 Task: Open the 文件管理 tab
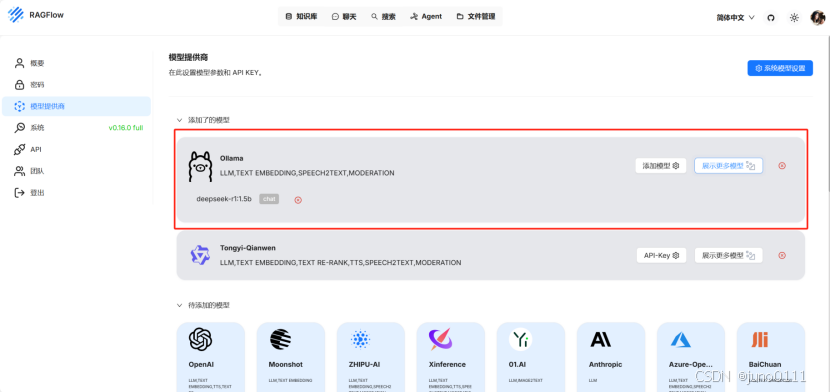(476, 16)
